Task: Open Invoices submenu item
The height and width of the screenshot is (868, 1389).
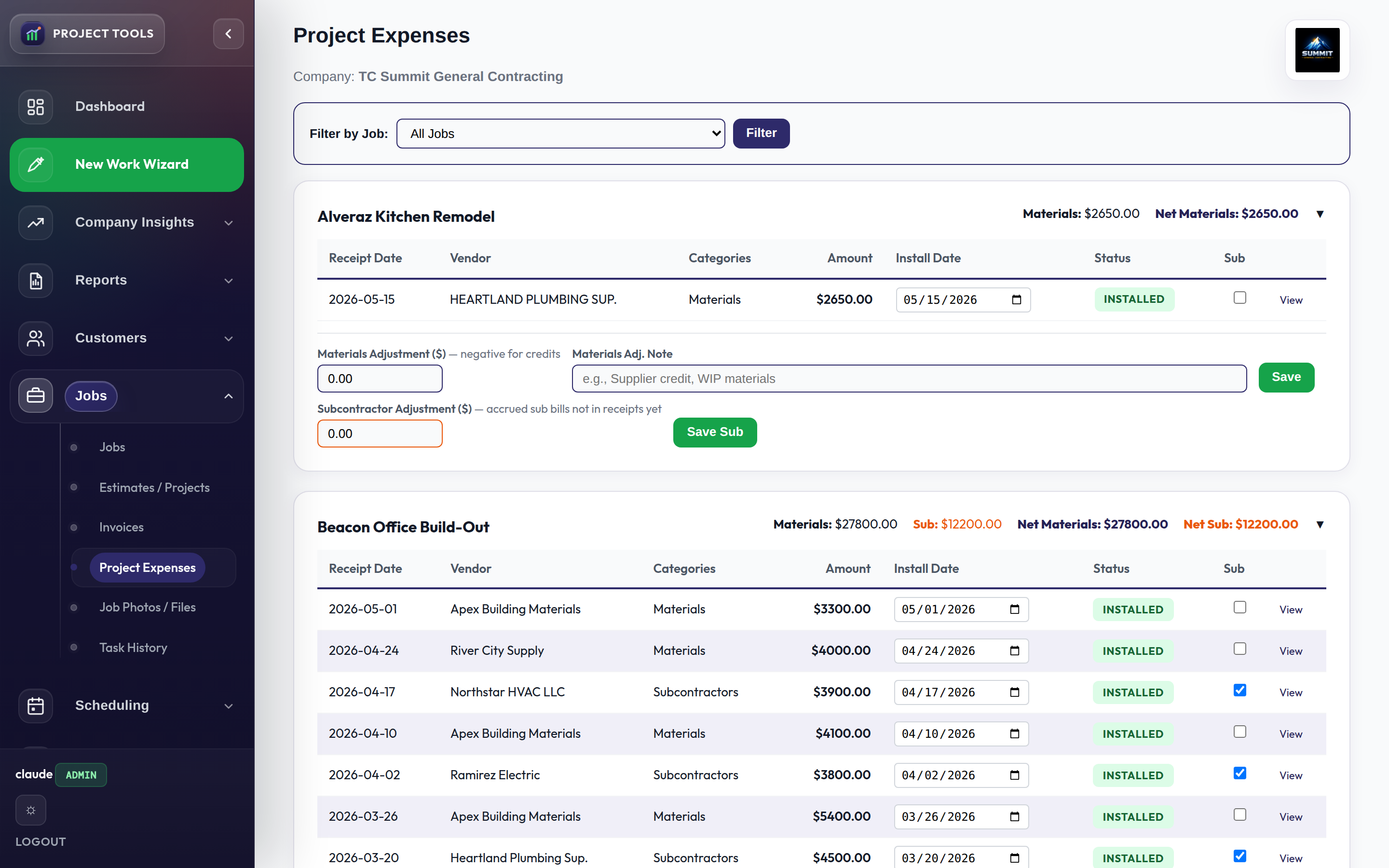Action: 121,527
